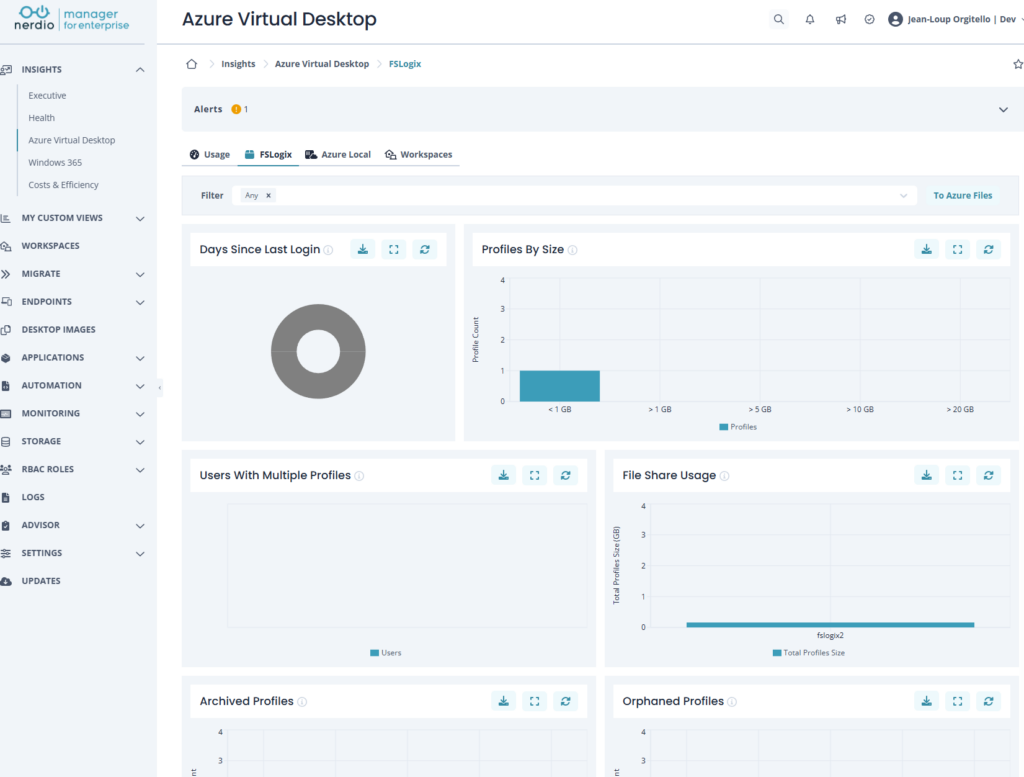Screen dimensions: 1024x777
Task: Expand the Storage sidebar section
Action: point(140,442)
